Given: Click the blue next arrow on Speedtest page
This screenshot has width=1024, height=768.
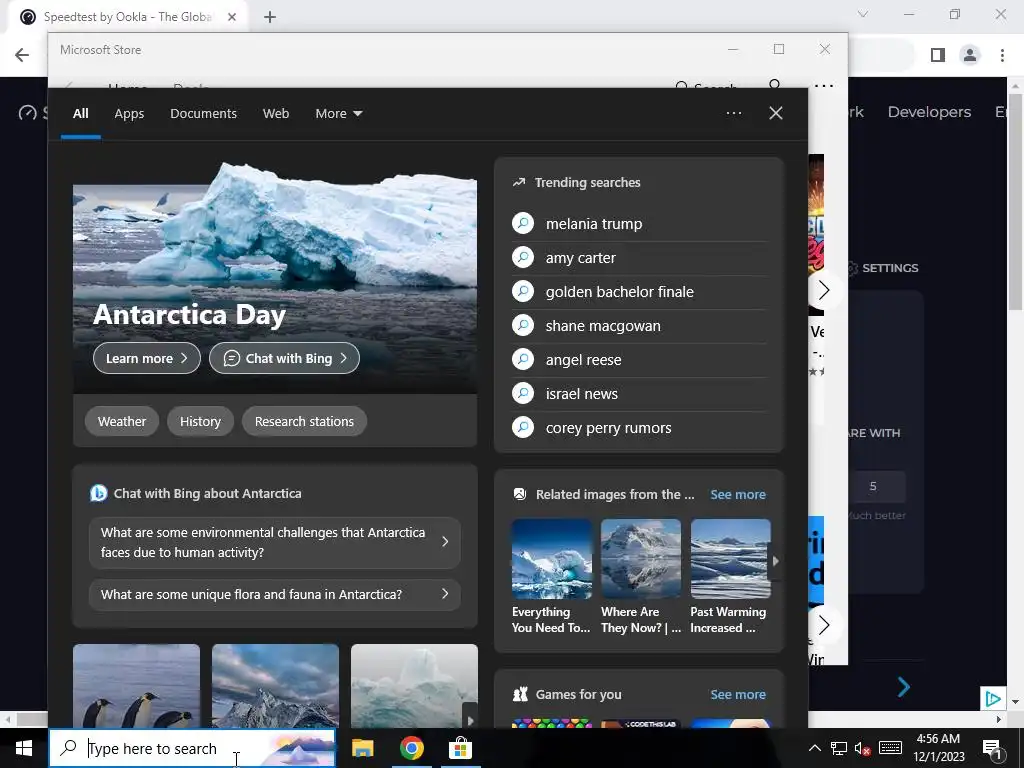Looking at the screenshot, I should 904,686.
